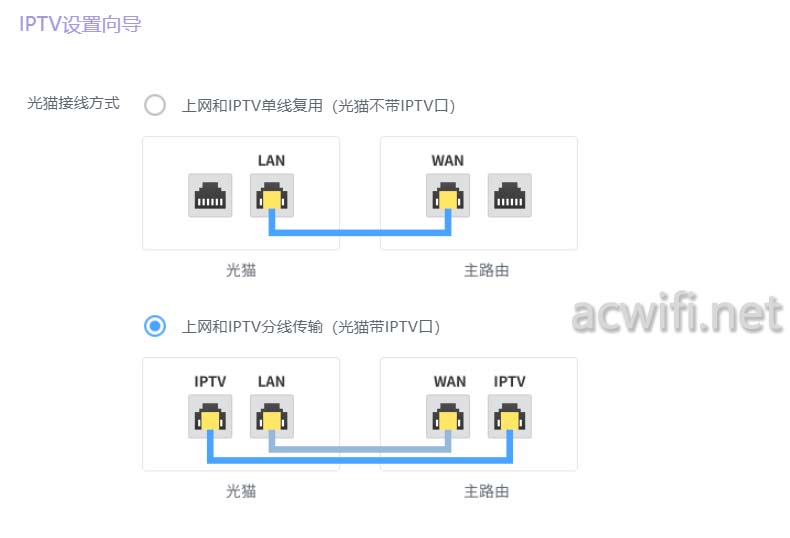
Task: Click the router WAN port in bottom diagram
Action: click(448, 416)
